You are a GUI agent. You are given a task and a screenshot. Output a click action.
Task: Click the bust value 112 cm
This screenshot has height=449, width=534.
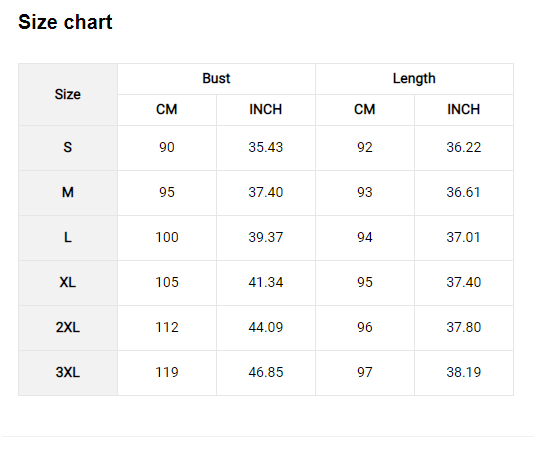pos(167,327)
